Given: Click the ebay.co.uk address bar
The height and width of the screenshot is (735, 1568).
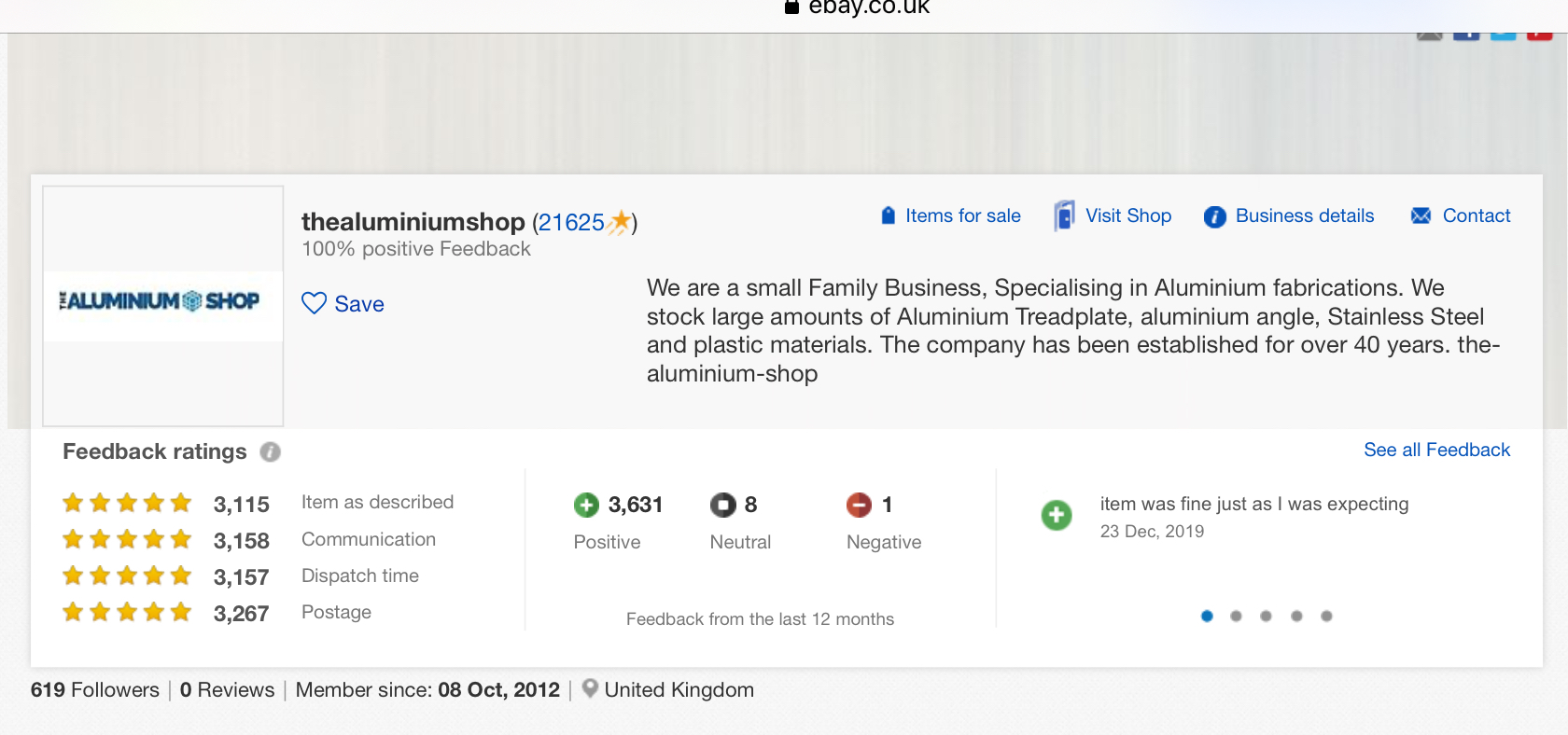Looking at the screenshot, I should coord(868,7).
